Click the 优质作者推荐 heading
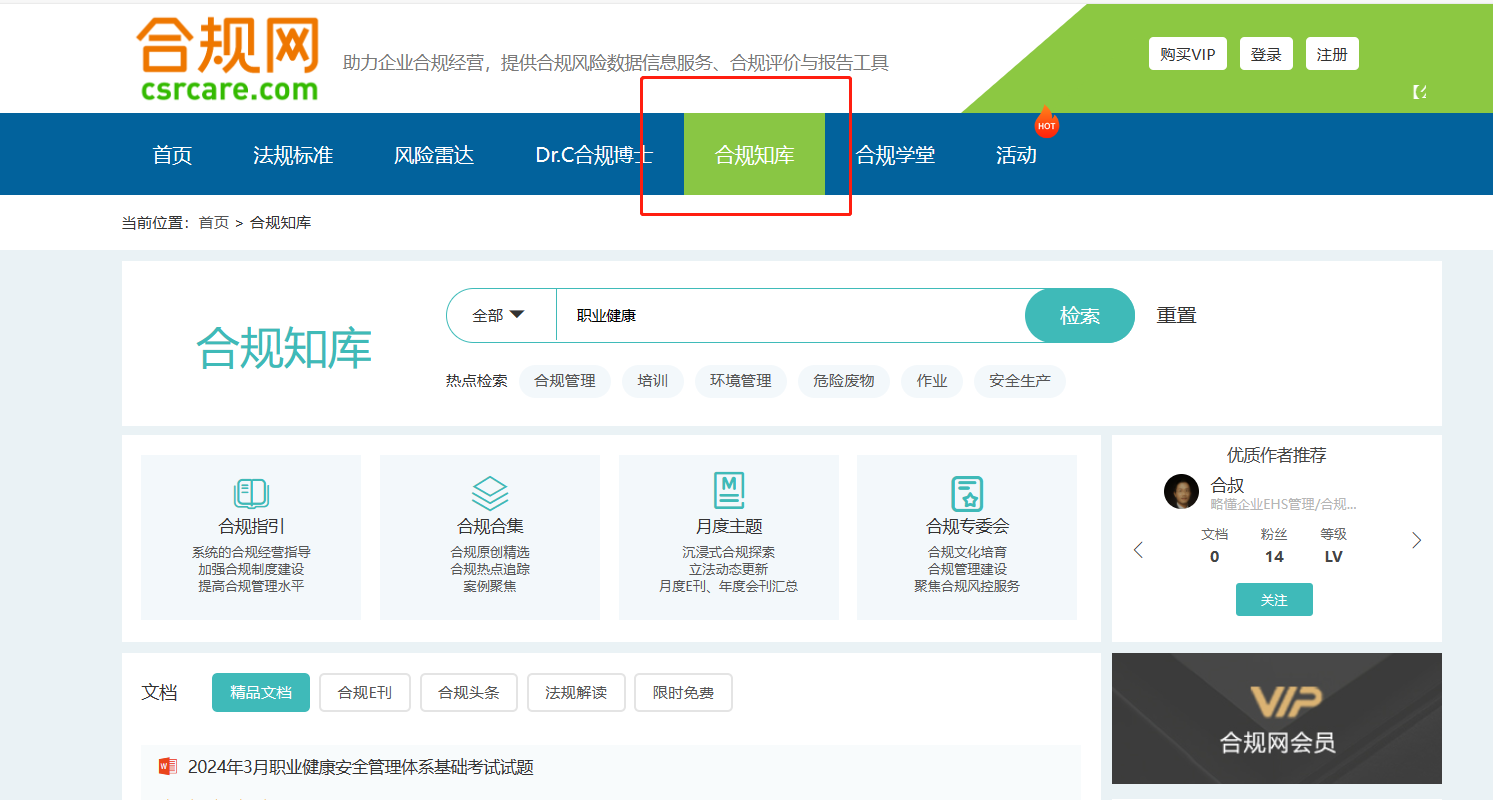This screenshot has width=1493, height=800. click(x=1276, y=455)
